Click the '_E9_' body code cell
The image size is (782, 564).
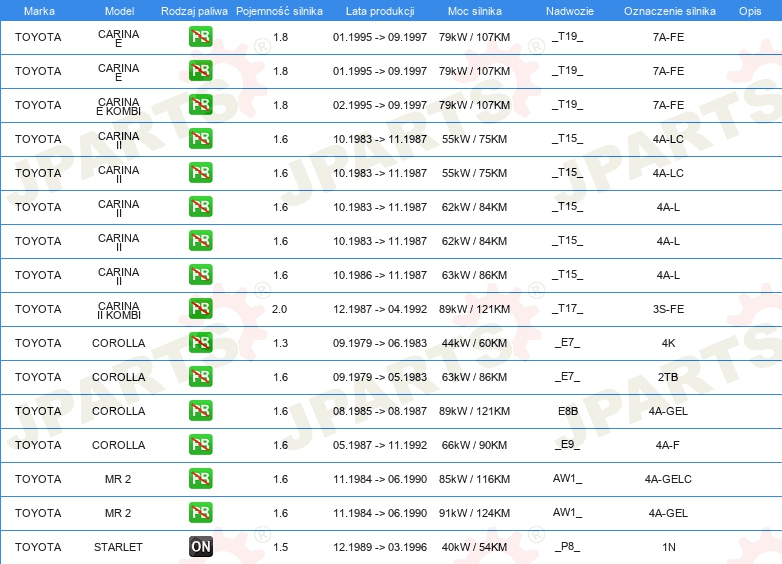(568, 445)
